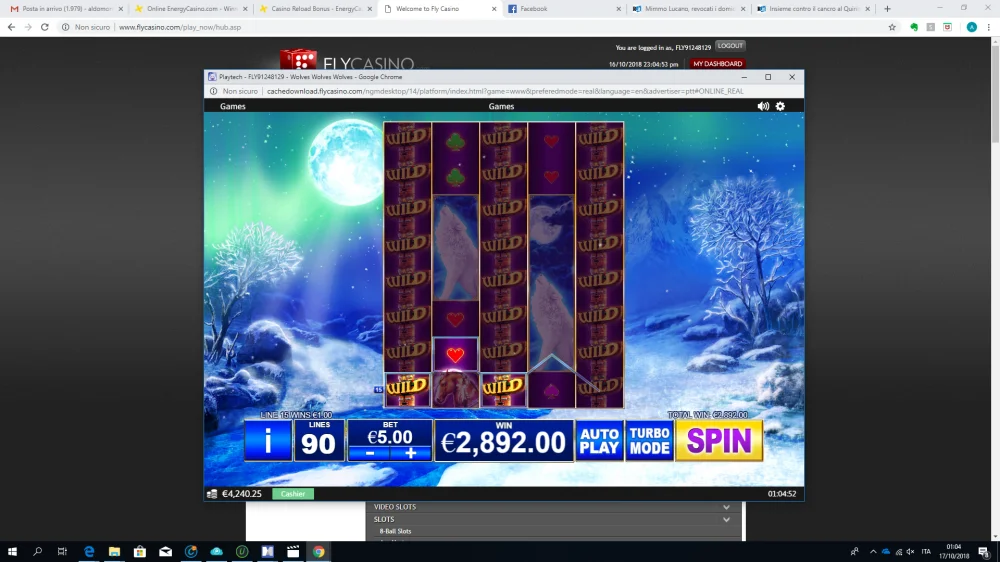
Task: Click the €4,240.25 balance text
Action: tap(242, 494)
